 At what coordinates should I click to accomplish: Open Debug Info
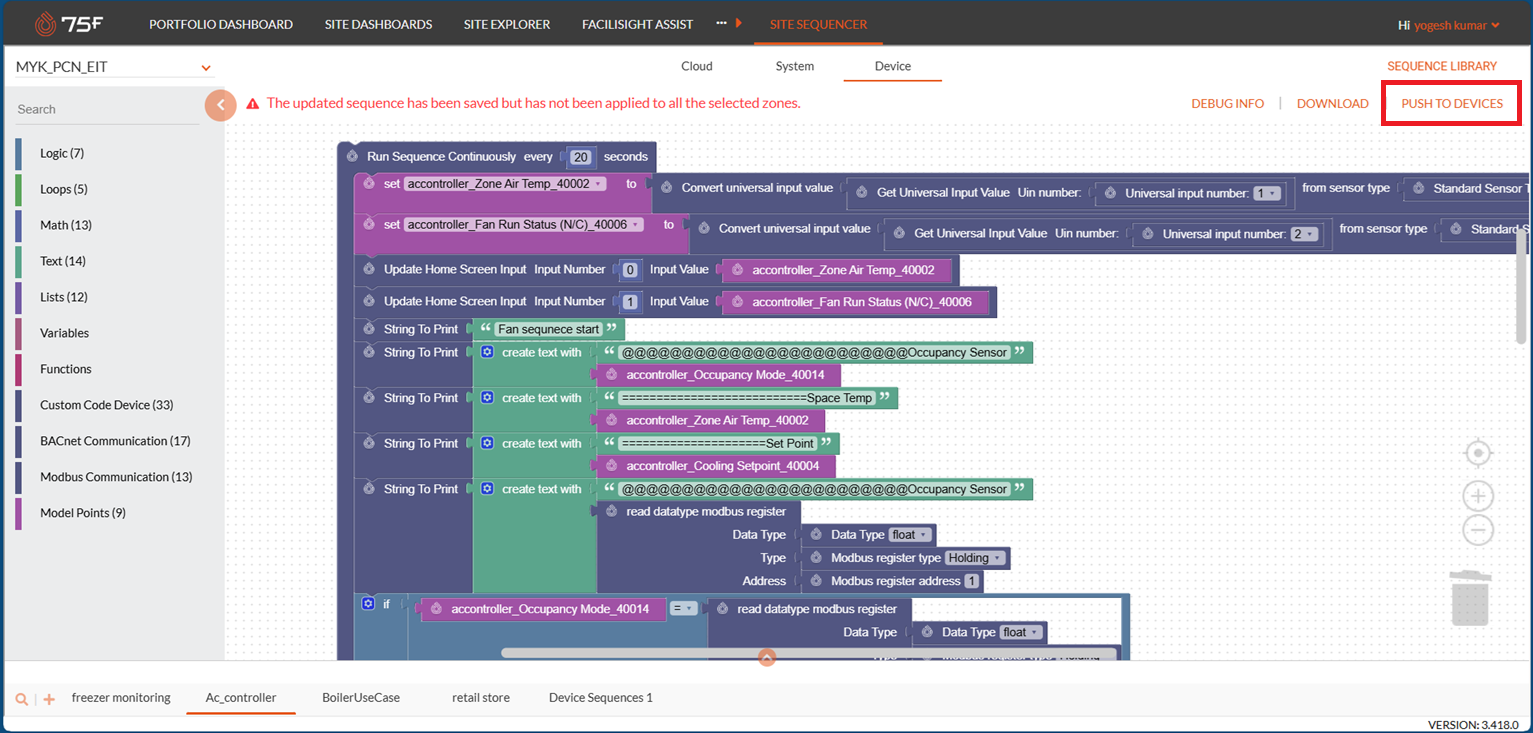pyautogui.click(x=1228, y=104)
